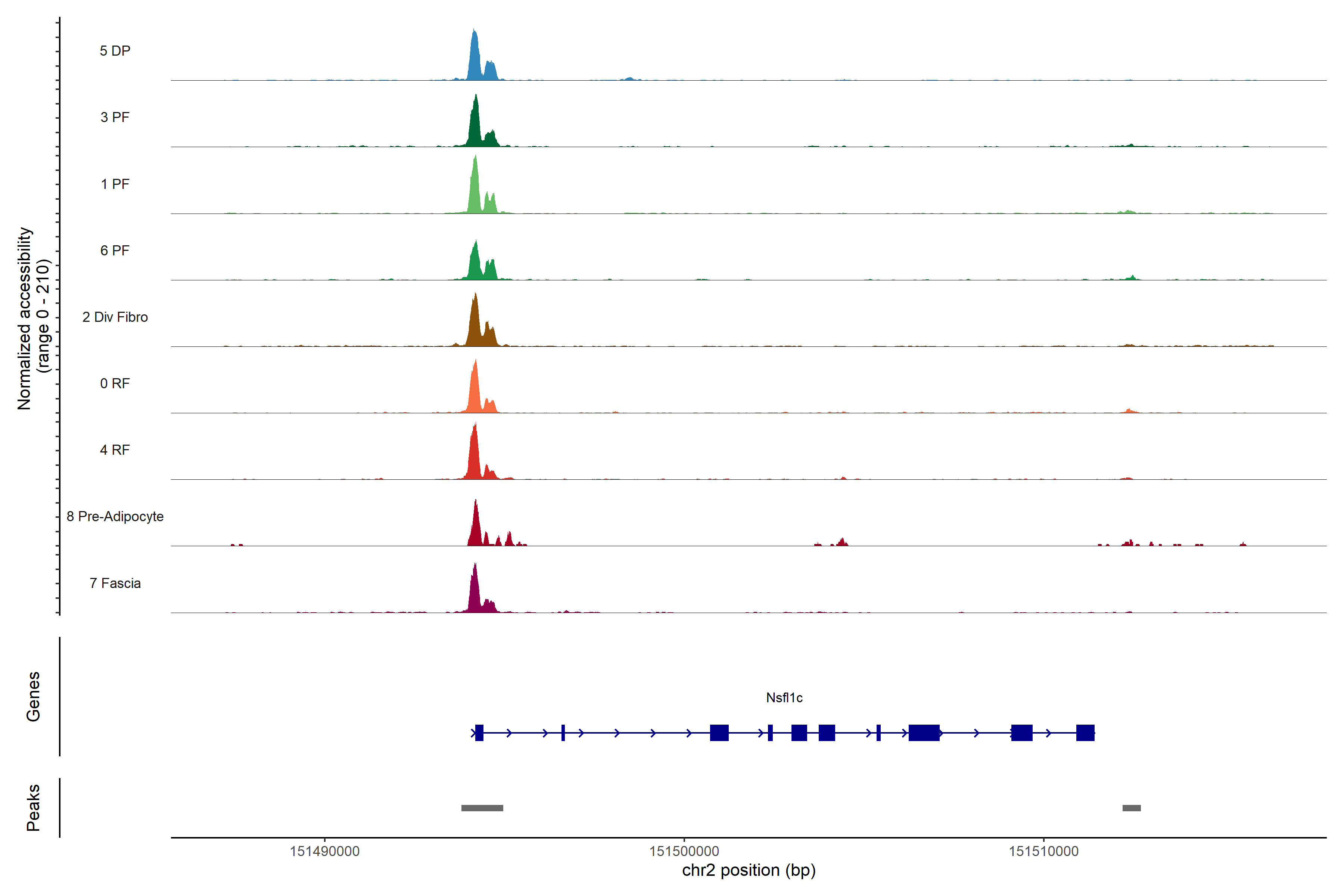
Task: Select the 2 Div Fibro track label
Action: point(115,317)
